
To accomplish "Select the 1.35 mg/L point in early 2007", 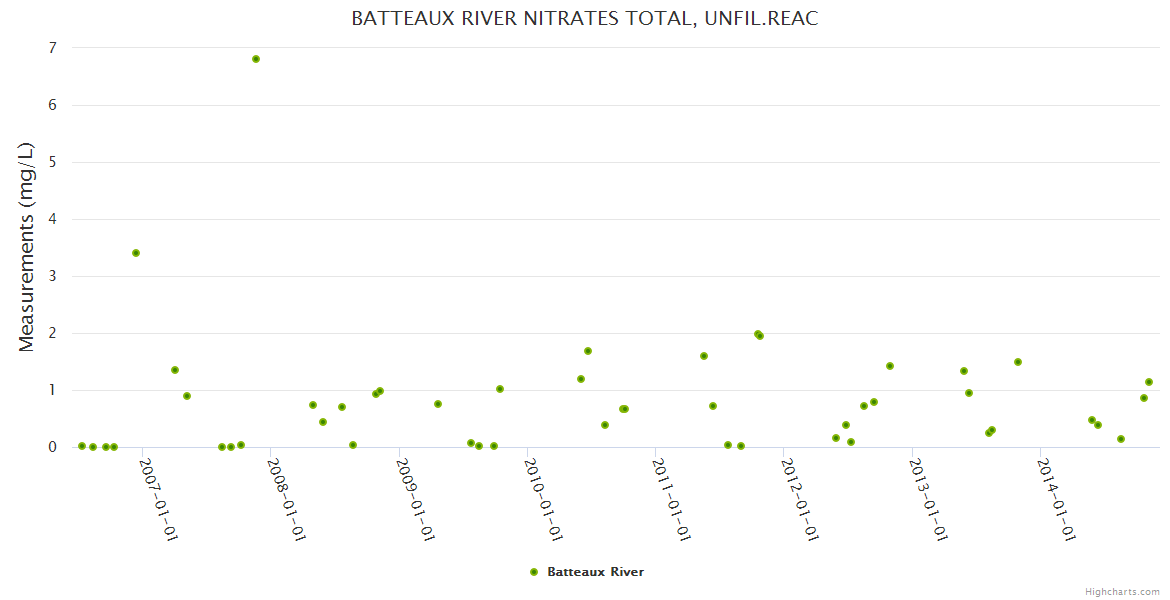I will 175,370.
